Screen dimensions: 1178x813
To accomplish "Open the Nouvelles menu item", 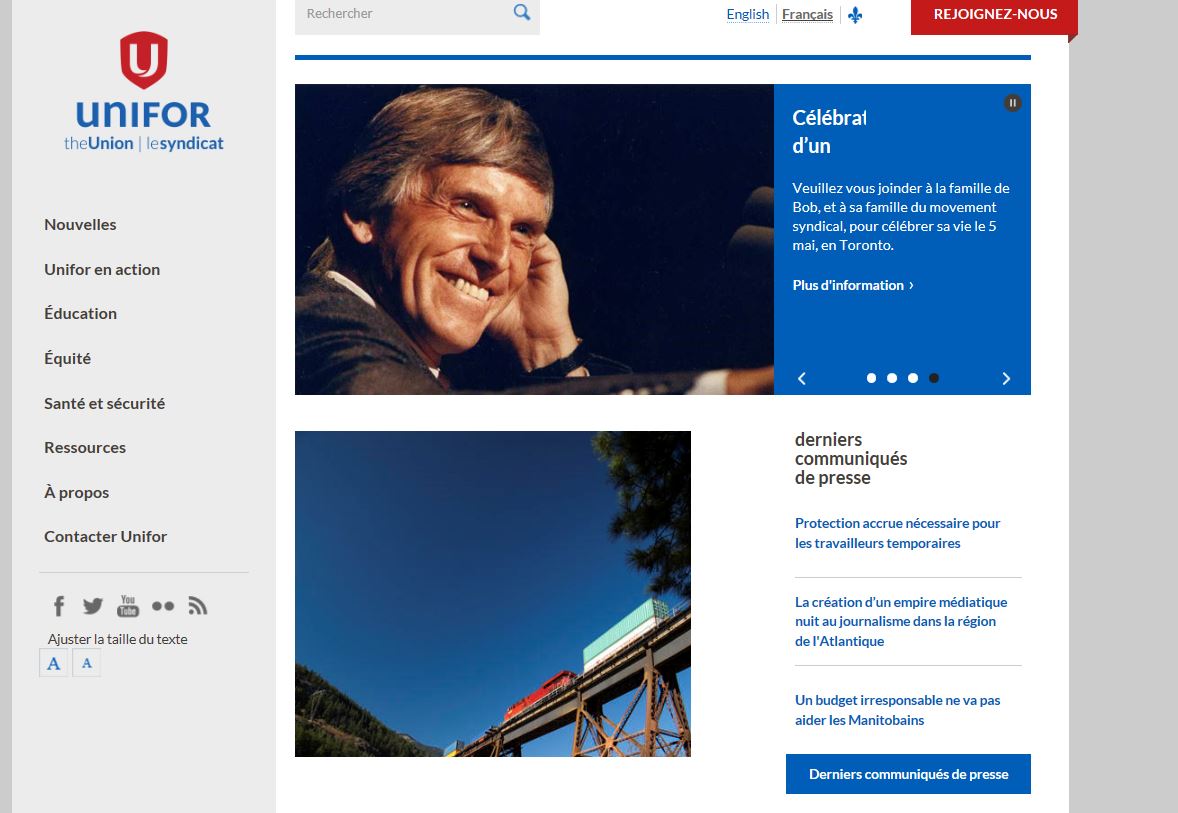I will (x=80, y=225).
